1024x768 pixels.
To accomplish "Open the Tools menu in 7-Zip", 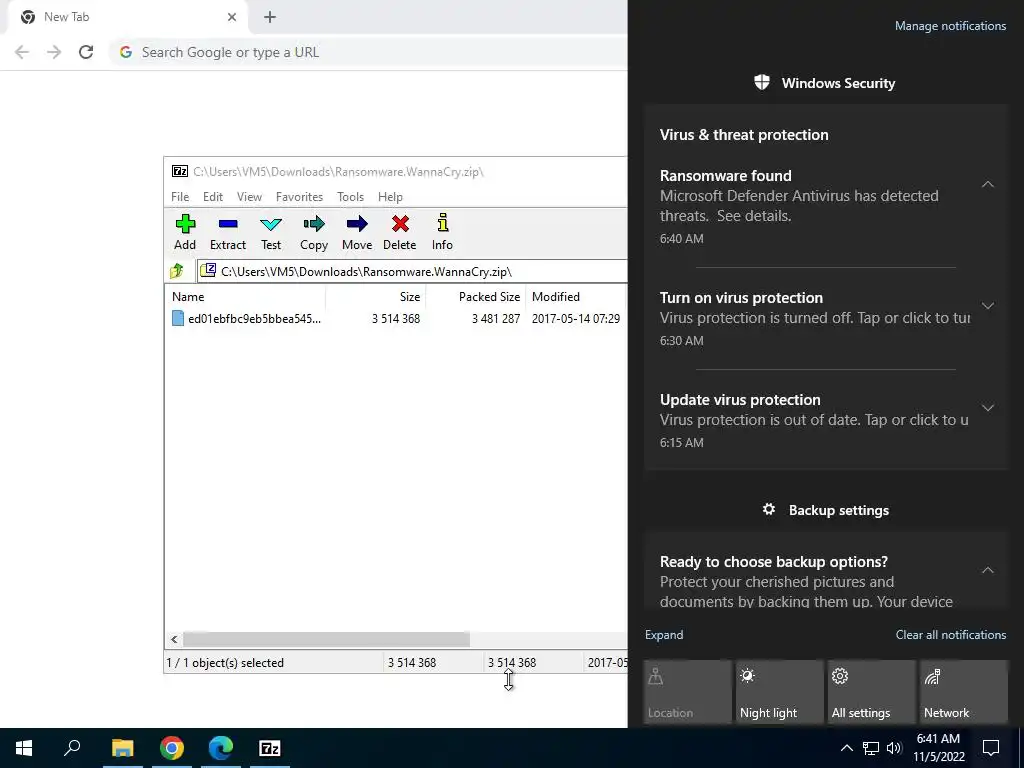I will point(351,197).
